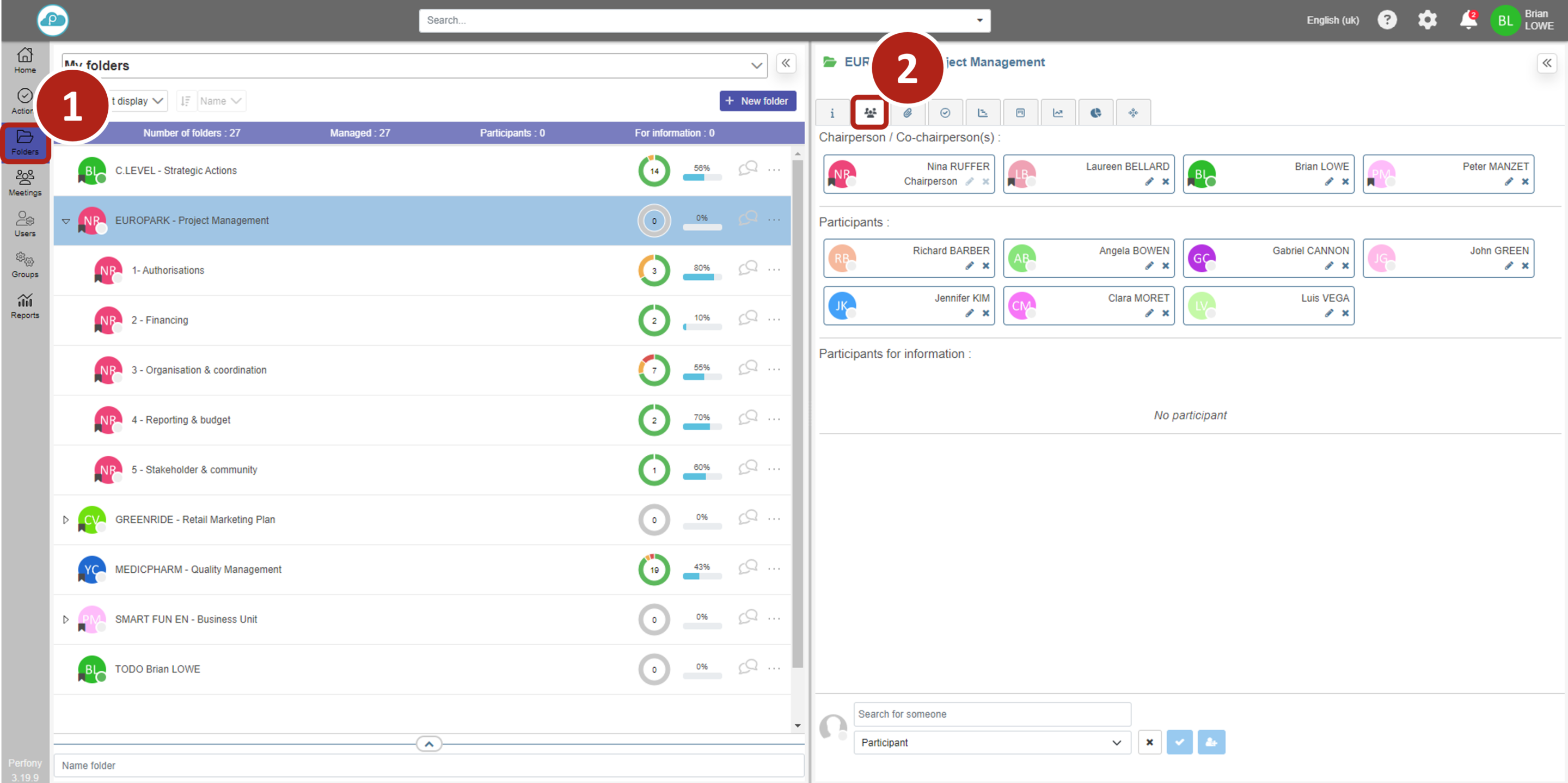Edit role of Angela BOWEN
Image resolution: width=1568 pixels, height=783 pixels.
coord(1149,266)
